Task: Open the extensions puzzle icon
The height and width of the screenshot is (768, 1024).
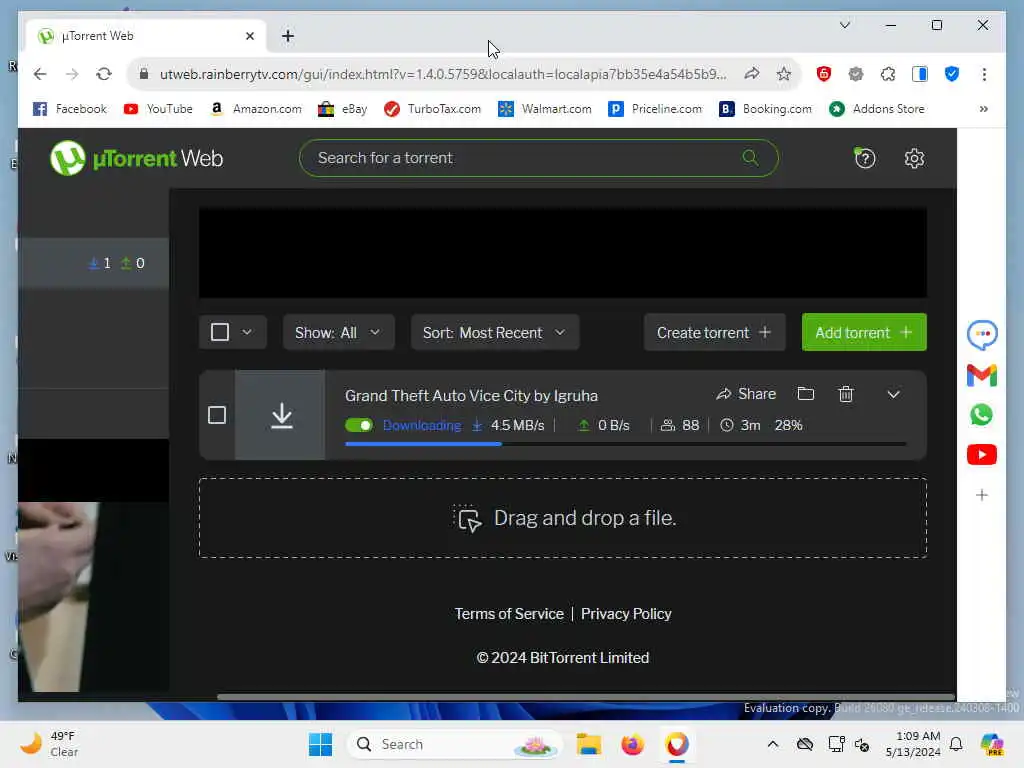Action: (x=888, y=74)
